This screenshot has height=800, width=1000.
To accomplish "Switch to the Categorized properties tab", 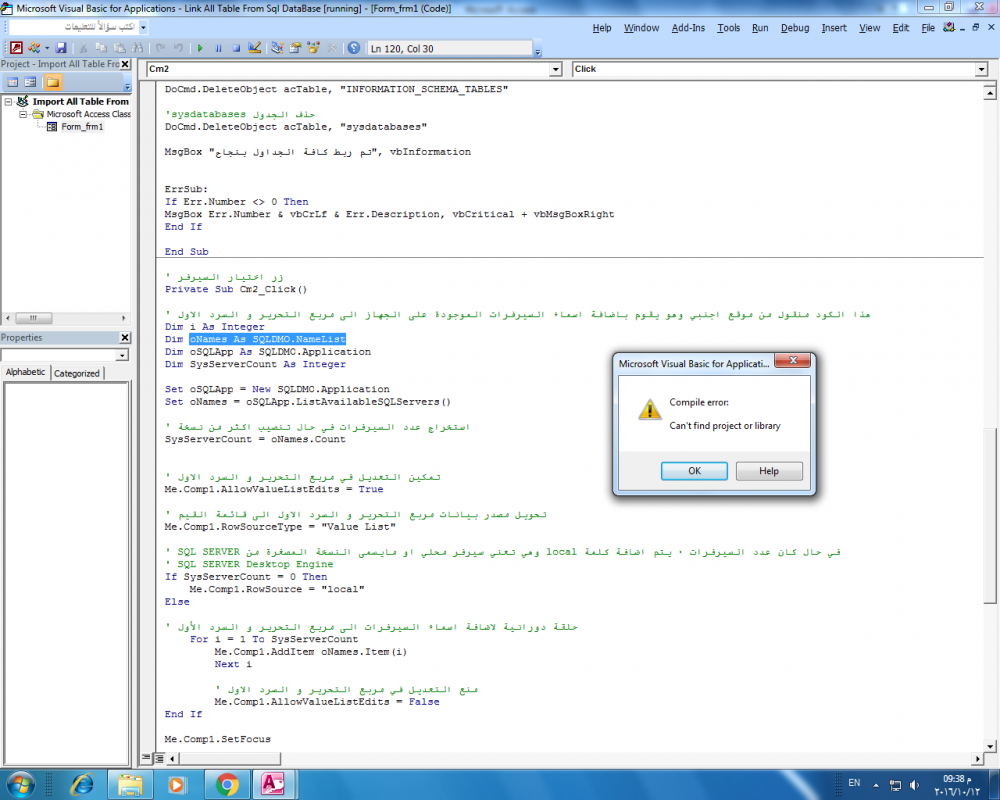I will 77,373.
